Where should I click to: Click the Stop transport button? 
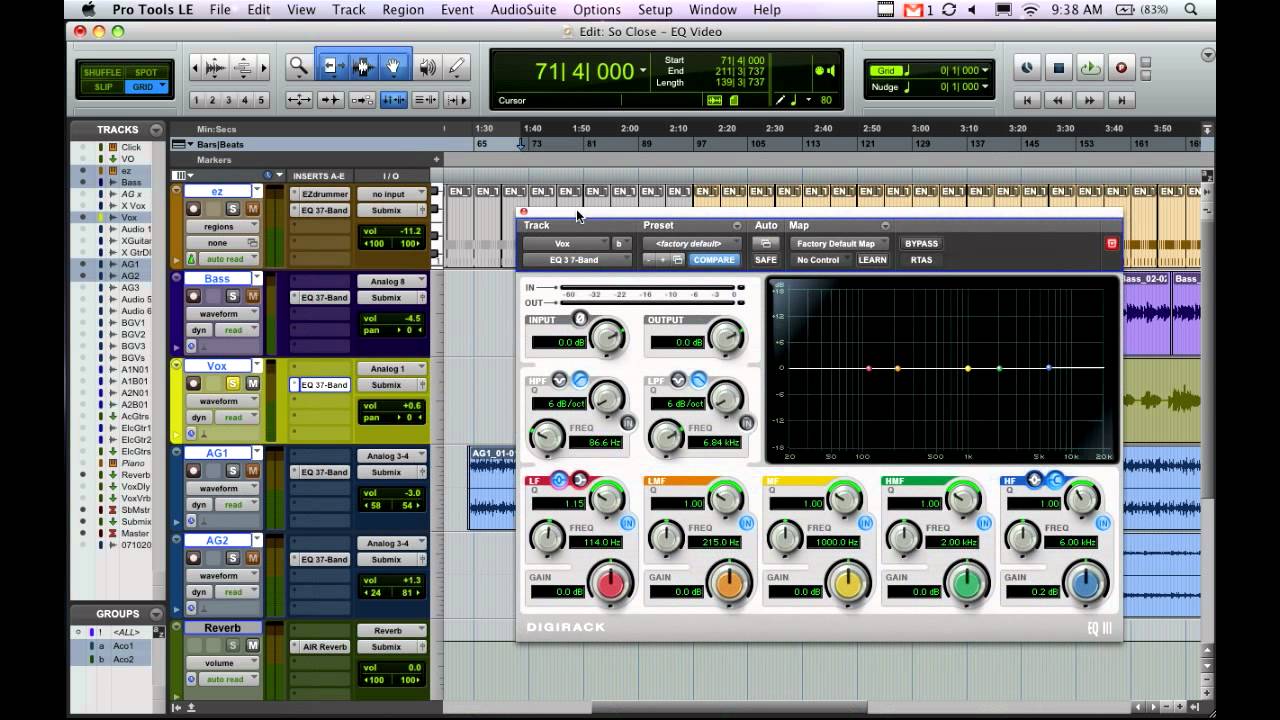[1059, 68]
